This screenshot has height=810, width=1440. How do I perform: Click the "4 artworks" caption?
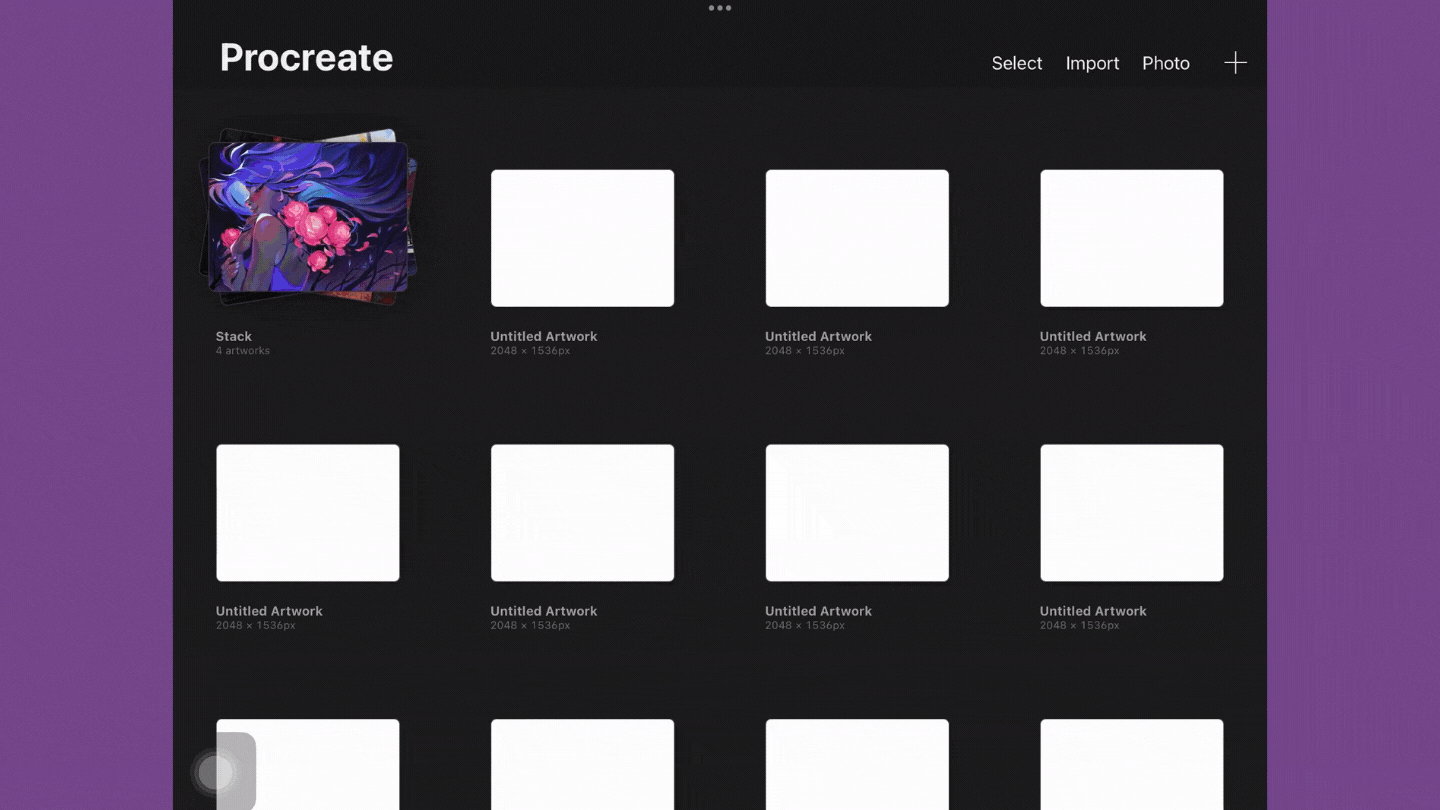pos(243,351)
